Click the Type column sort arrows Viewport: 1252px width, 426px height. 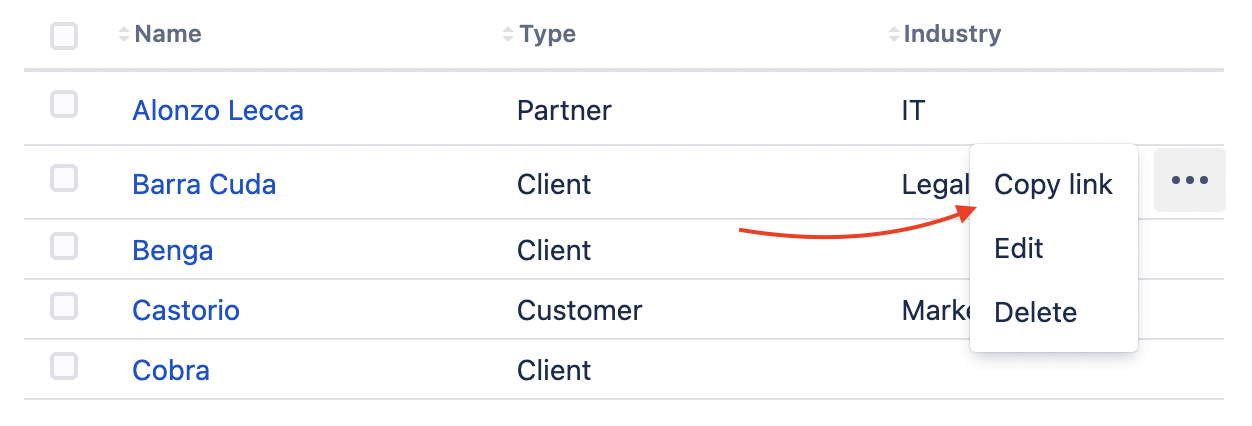(509, 35)
